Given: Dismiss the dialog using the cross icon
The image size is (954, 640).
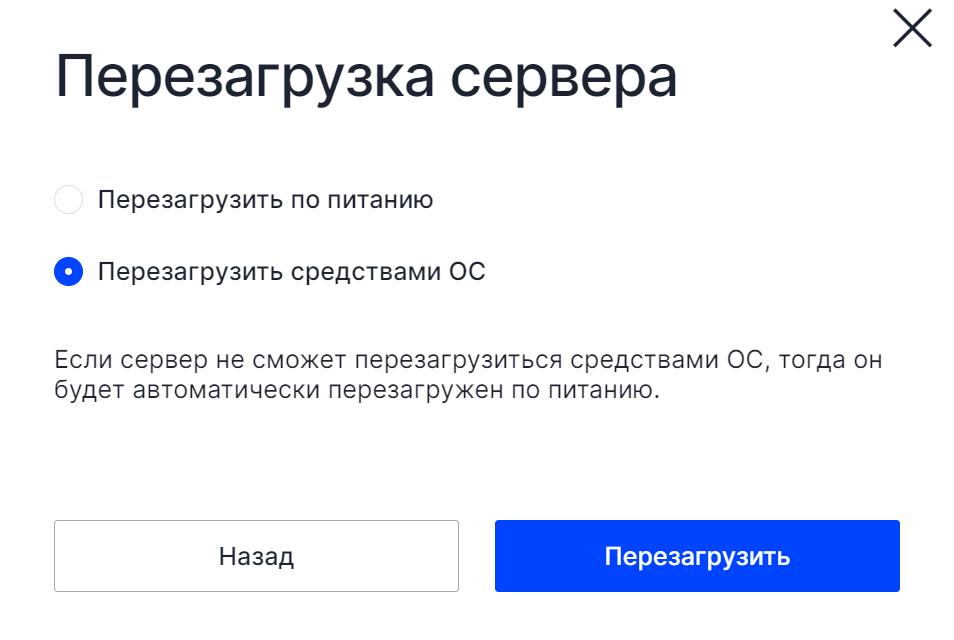Looking at the screenshot, I should click(912, 28).
